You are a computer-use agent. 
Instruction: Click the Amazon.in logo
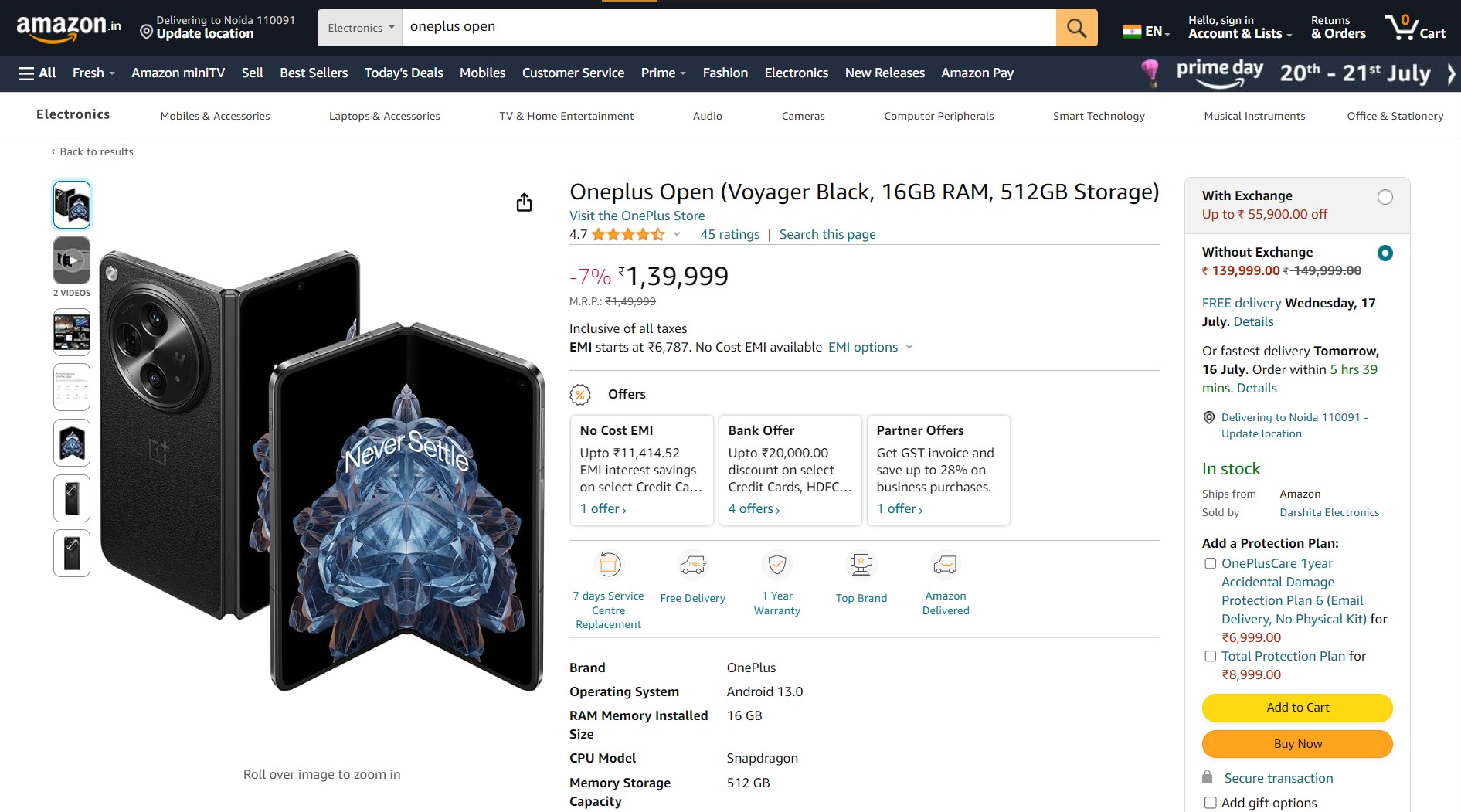point(69,28)
